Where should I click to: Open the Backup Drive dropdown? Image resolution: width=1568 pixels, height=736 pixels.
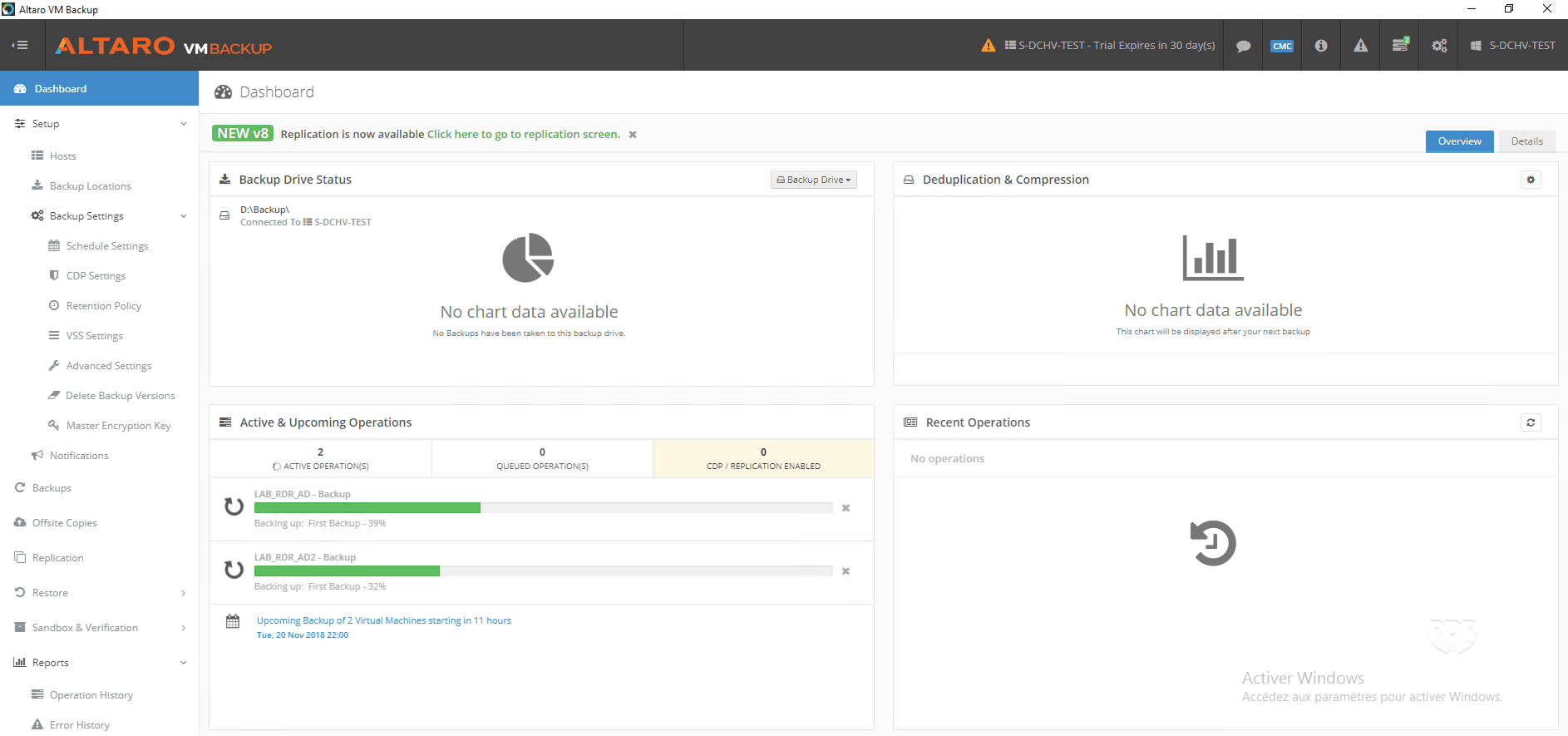click(x=813, y=180)
